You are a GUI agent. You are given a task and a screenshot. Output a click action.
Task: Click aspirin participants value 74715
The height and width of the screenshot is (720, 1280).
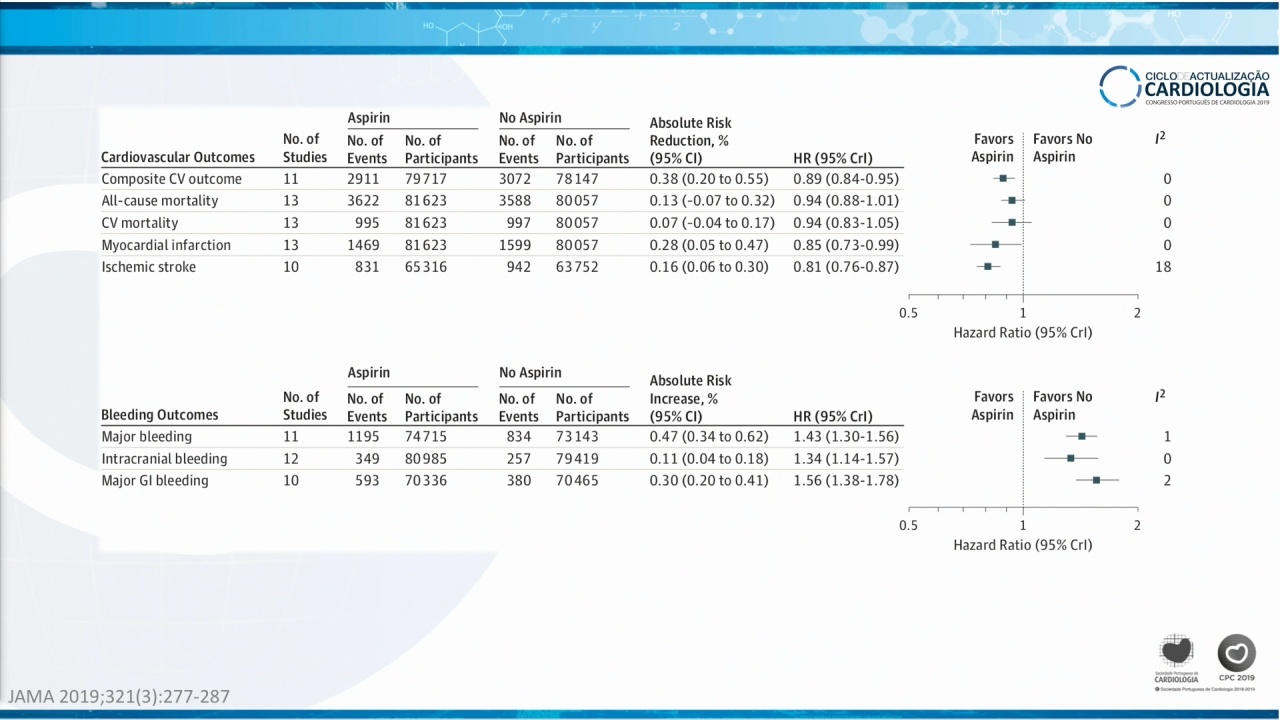pos(426,437)
